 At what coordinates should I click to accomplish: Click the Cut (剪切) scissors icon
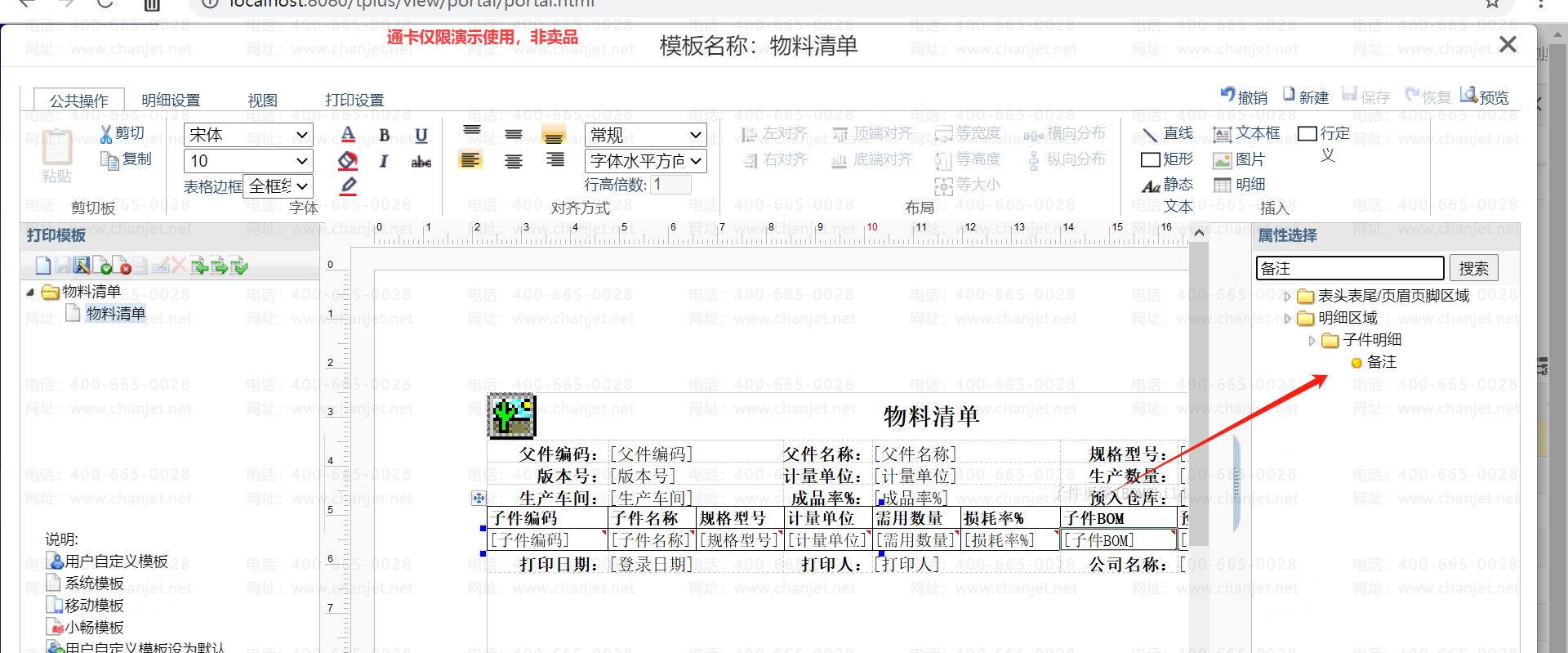[106, 134]
